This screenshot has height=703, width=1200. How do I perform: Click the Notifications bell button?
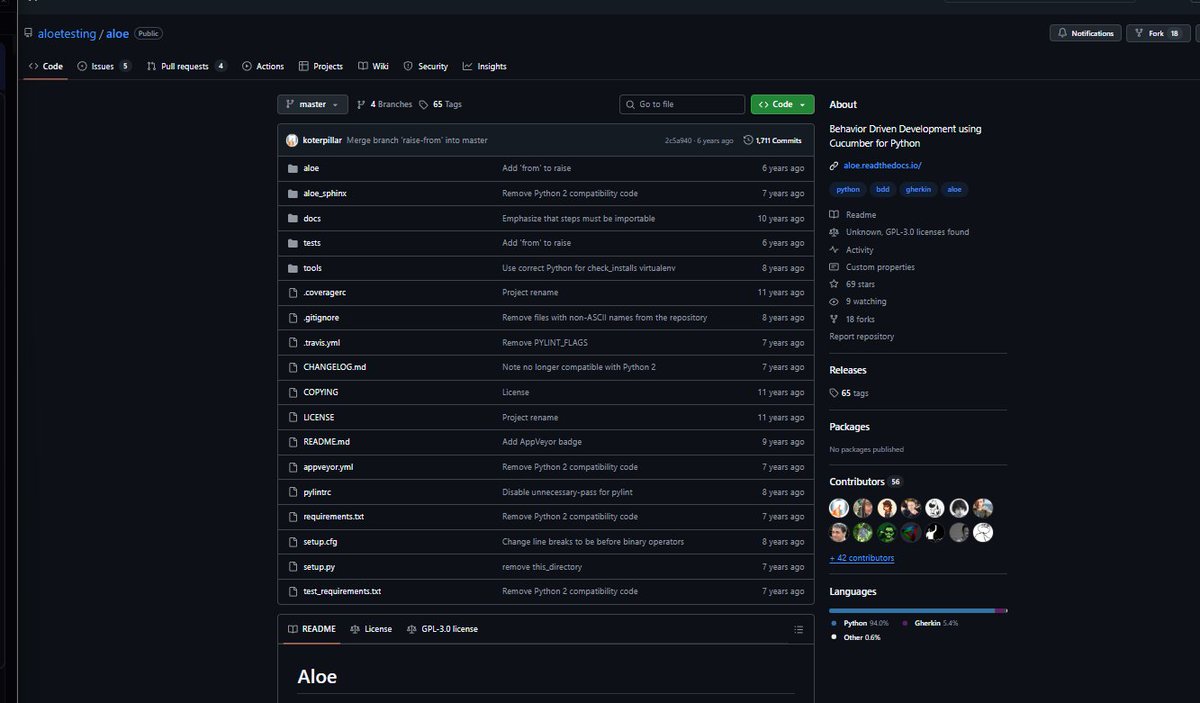(1085, 33)
